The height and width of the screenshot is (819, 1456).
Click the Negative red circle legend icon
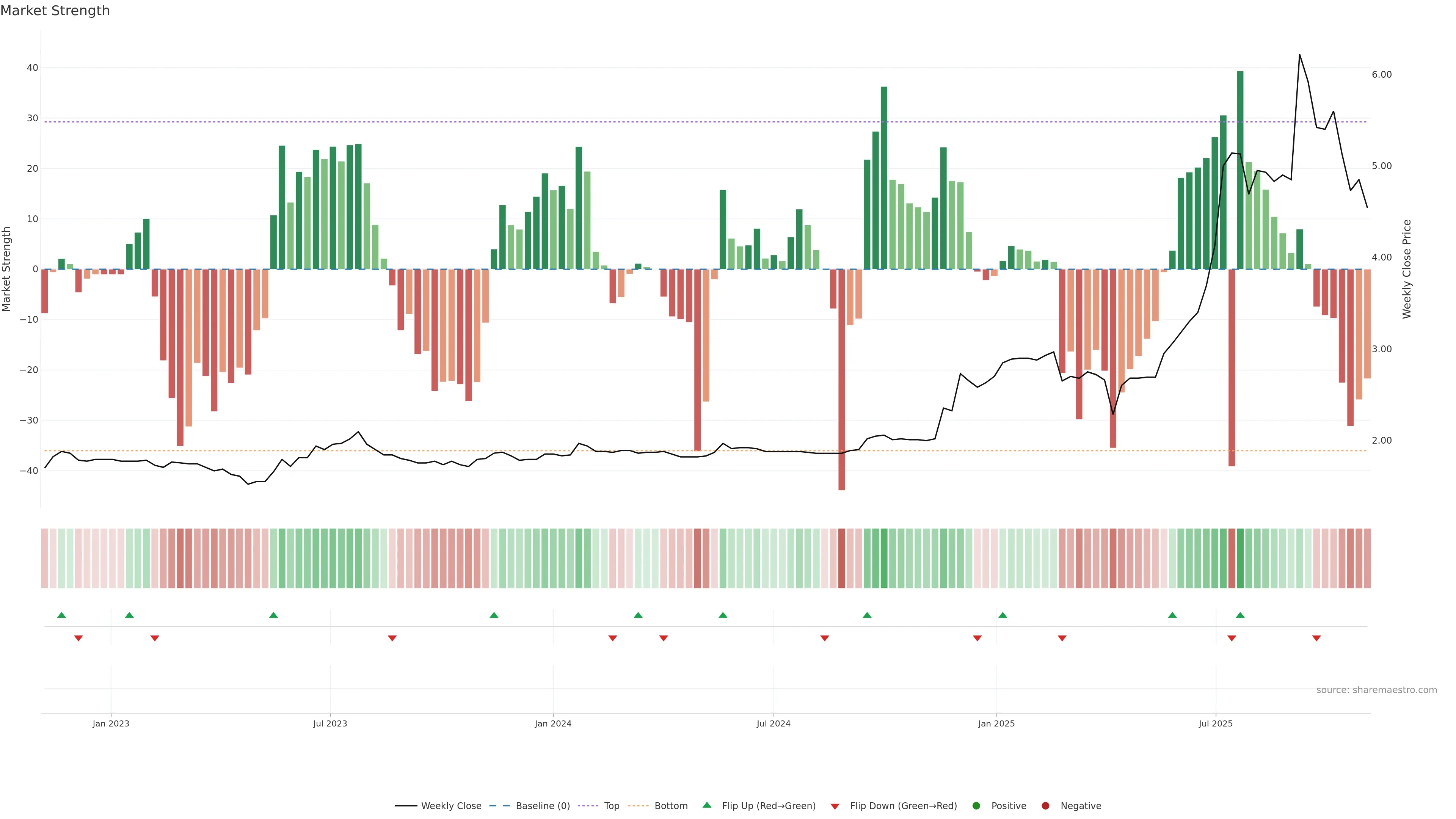point(1045,806)
